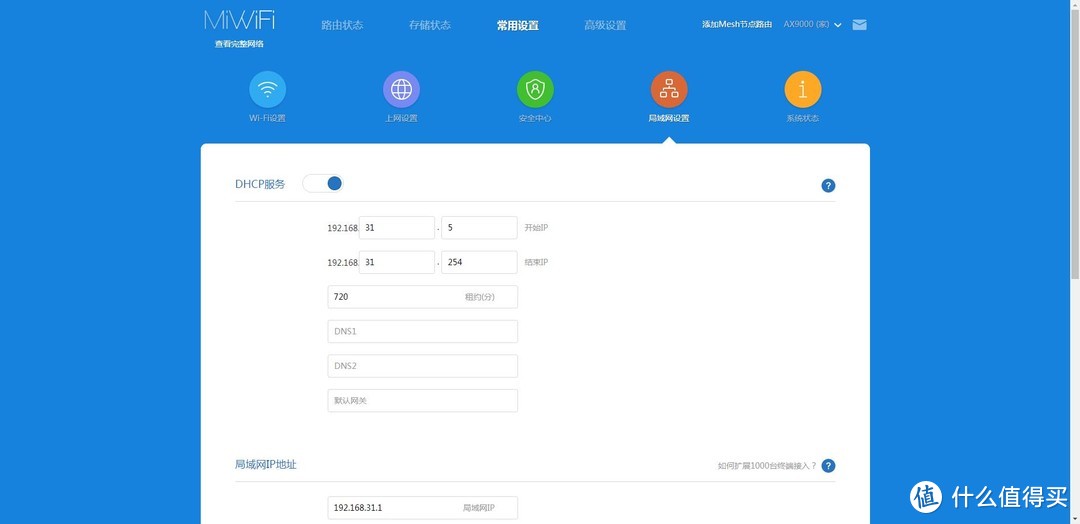Click the Wi-Fi设置 label text
The width and height of the screenshot is (1080, 524).
tap(267, 118)
